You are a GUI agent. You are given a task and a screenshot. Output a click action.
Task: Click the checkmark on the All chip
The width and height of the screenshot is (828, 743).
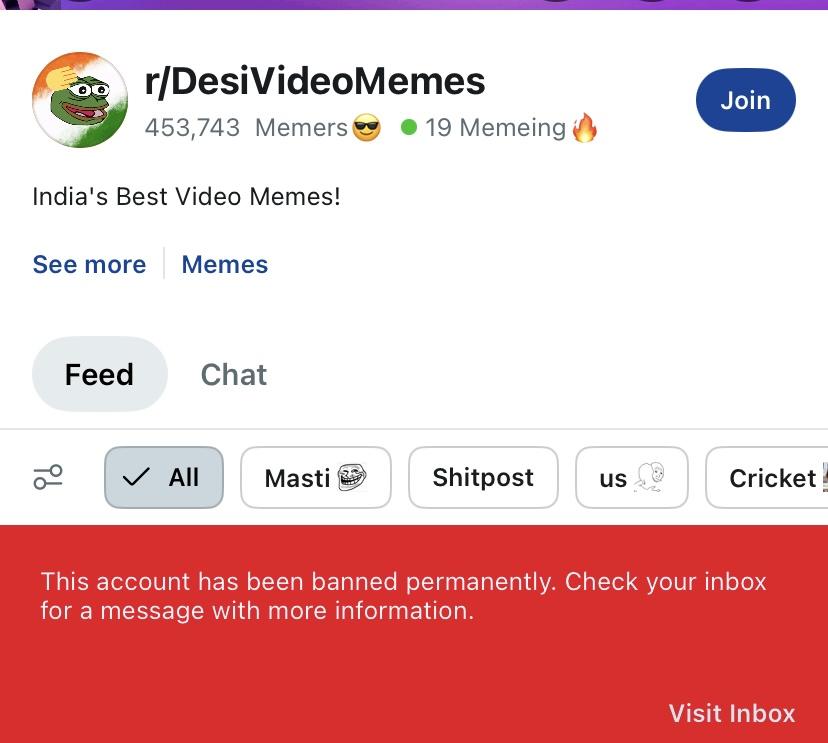[136, 478]
